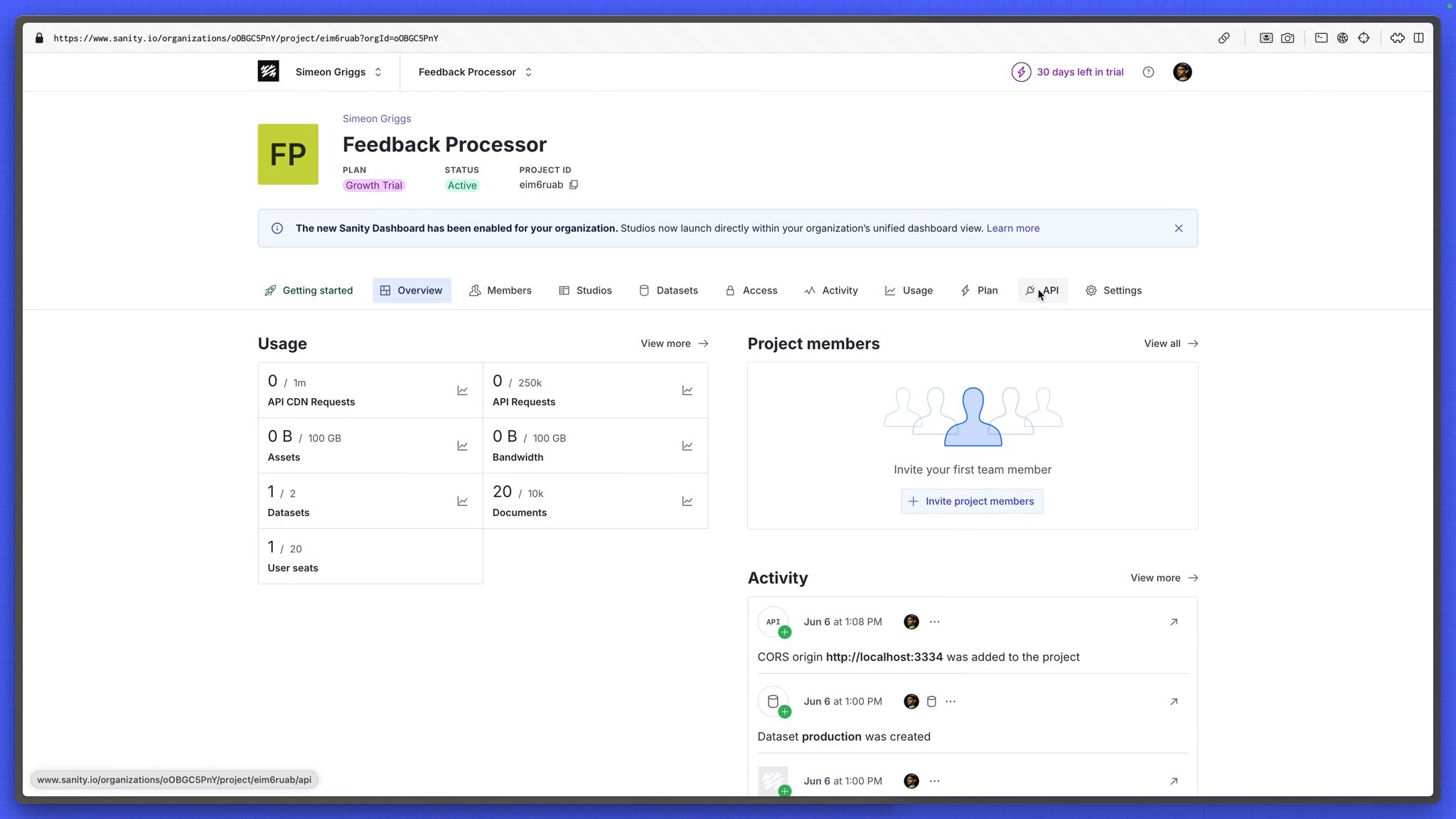The width and height of the screenshot is (1456, 819).
Task: Click the browser extensions puzzle icon
Action: point(1398,38)
